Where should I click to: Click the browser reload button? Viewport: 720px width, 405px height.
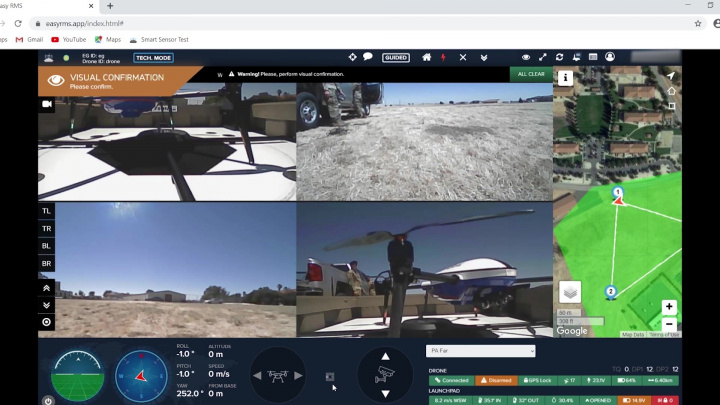click(x=18, y=23)
